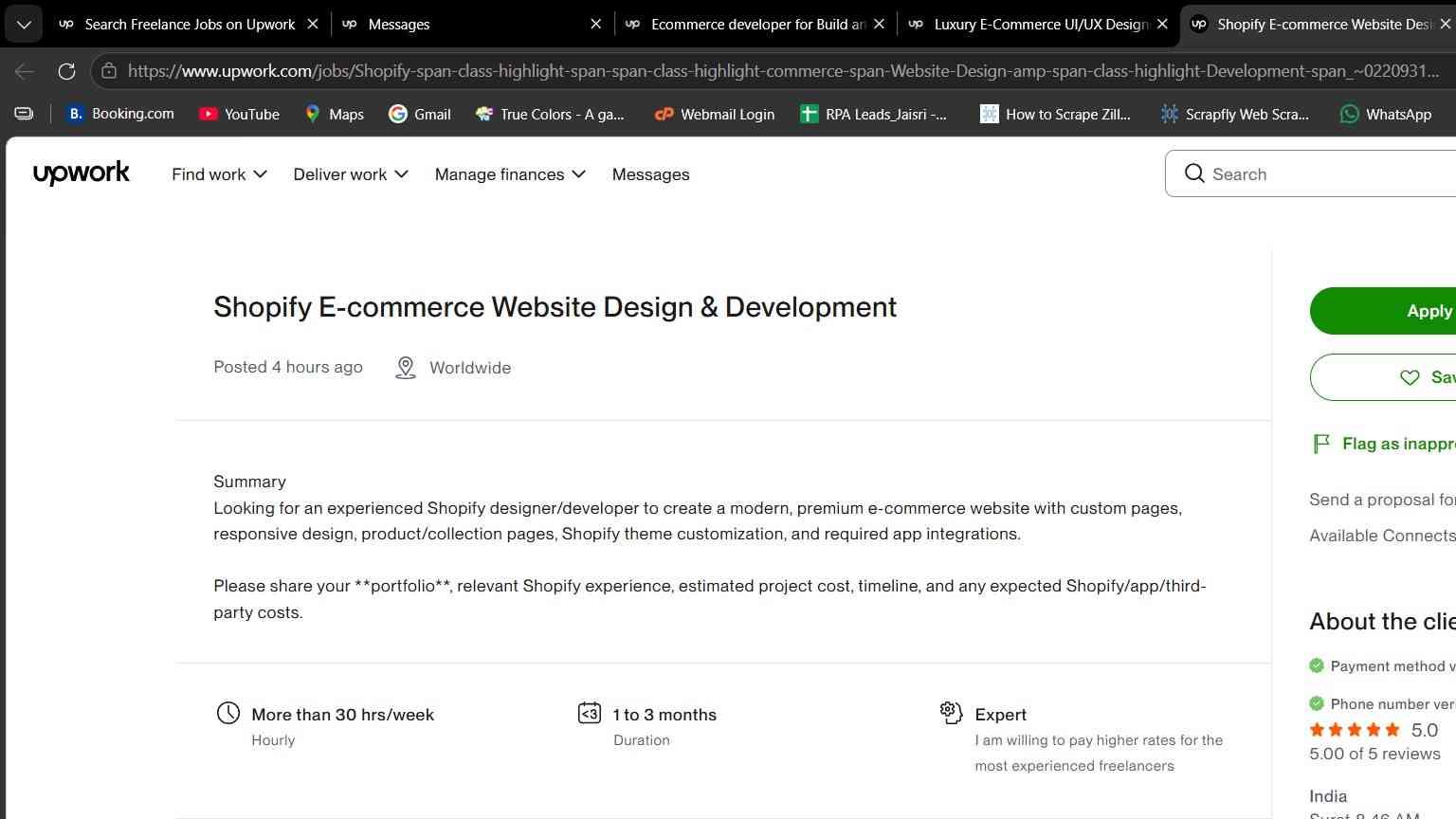This screenshot has height=819, width=1456.
Task: Click the Flag as inappropriate flag icon
Action: 1321,444
